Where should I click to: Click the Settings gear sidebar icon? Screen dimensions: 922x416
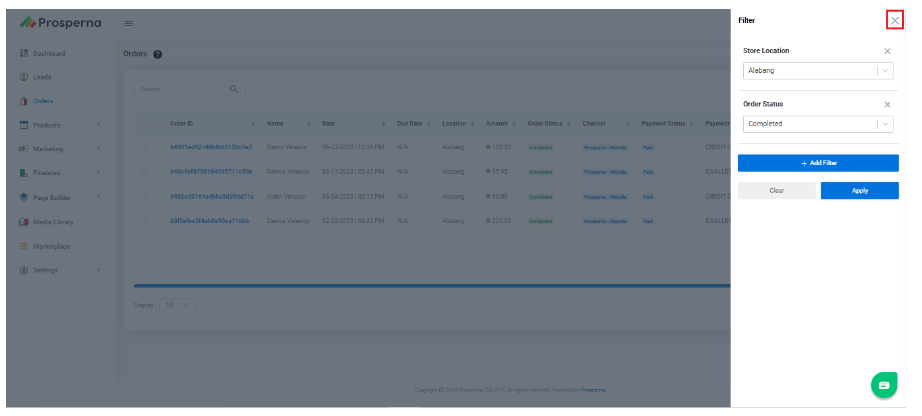coord(24,270)
